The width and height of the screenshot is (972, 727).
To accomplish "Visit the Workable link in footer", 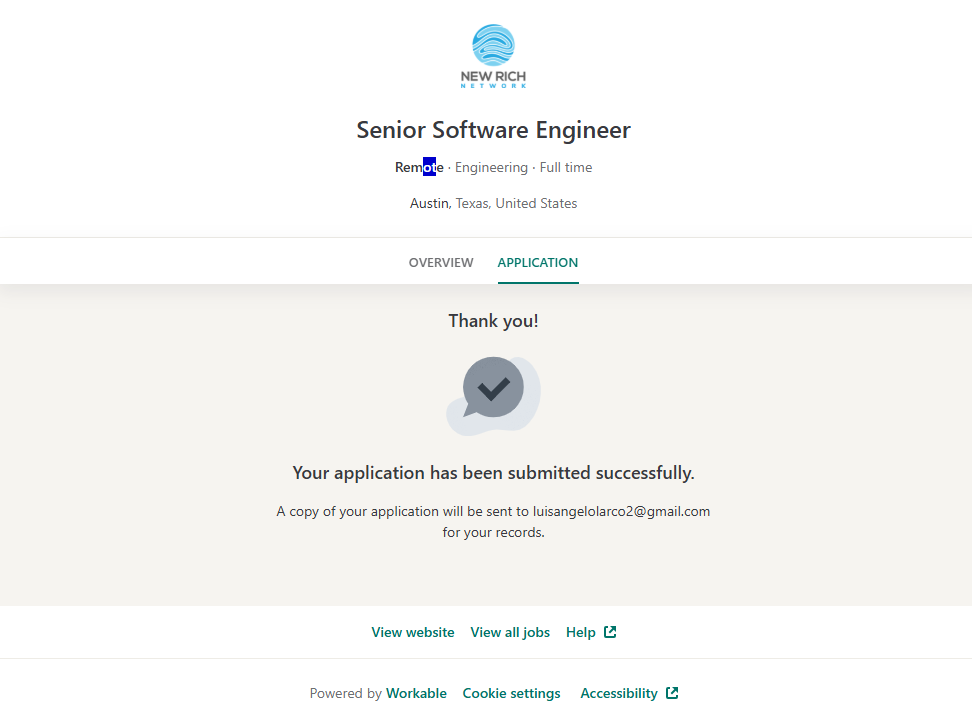I will tap(416, 693).
